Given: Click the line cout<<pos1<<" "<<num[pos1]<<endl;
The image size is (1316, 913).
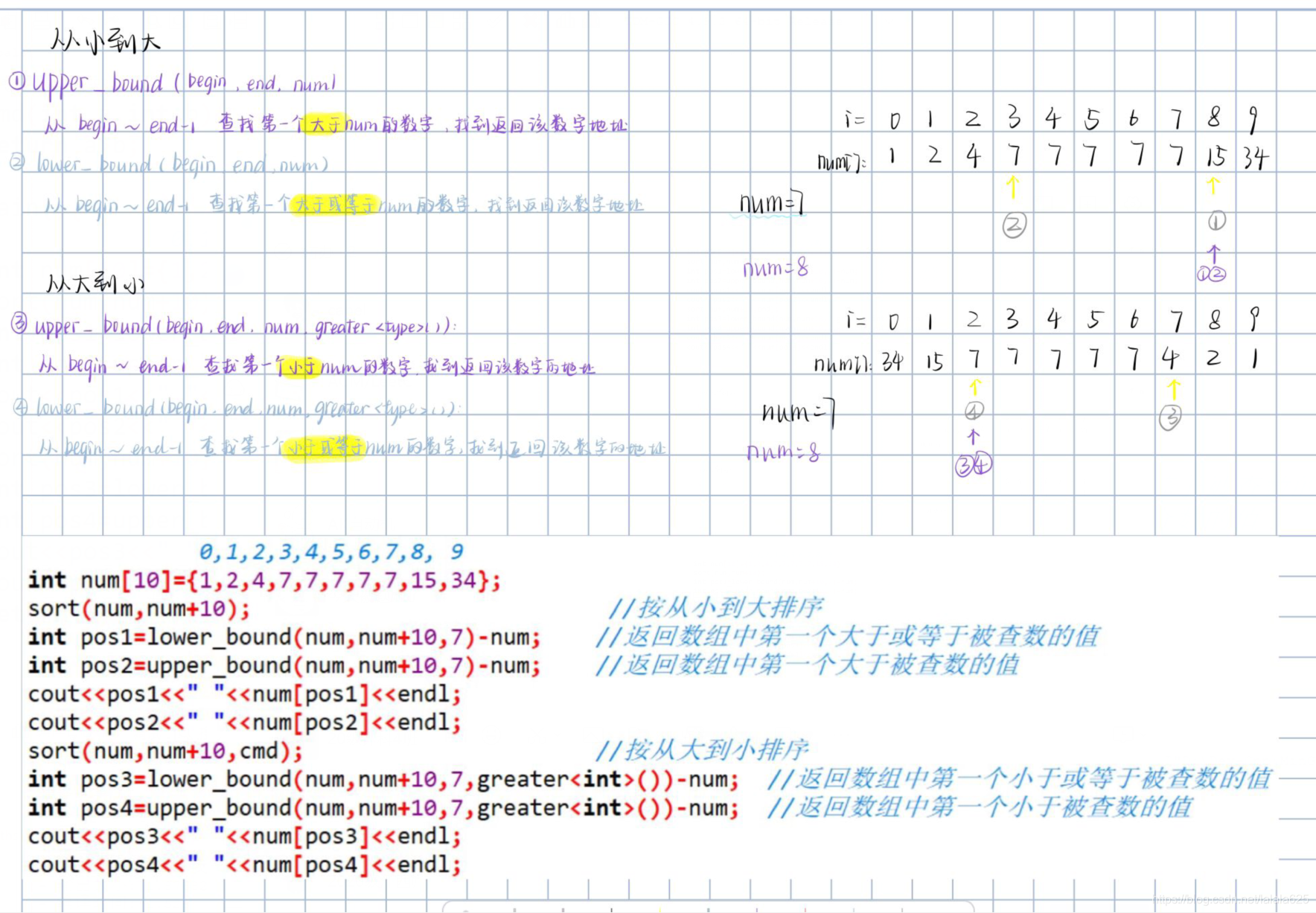Looking at the screenshot, I should tap(245, 694).
